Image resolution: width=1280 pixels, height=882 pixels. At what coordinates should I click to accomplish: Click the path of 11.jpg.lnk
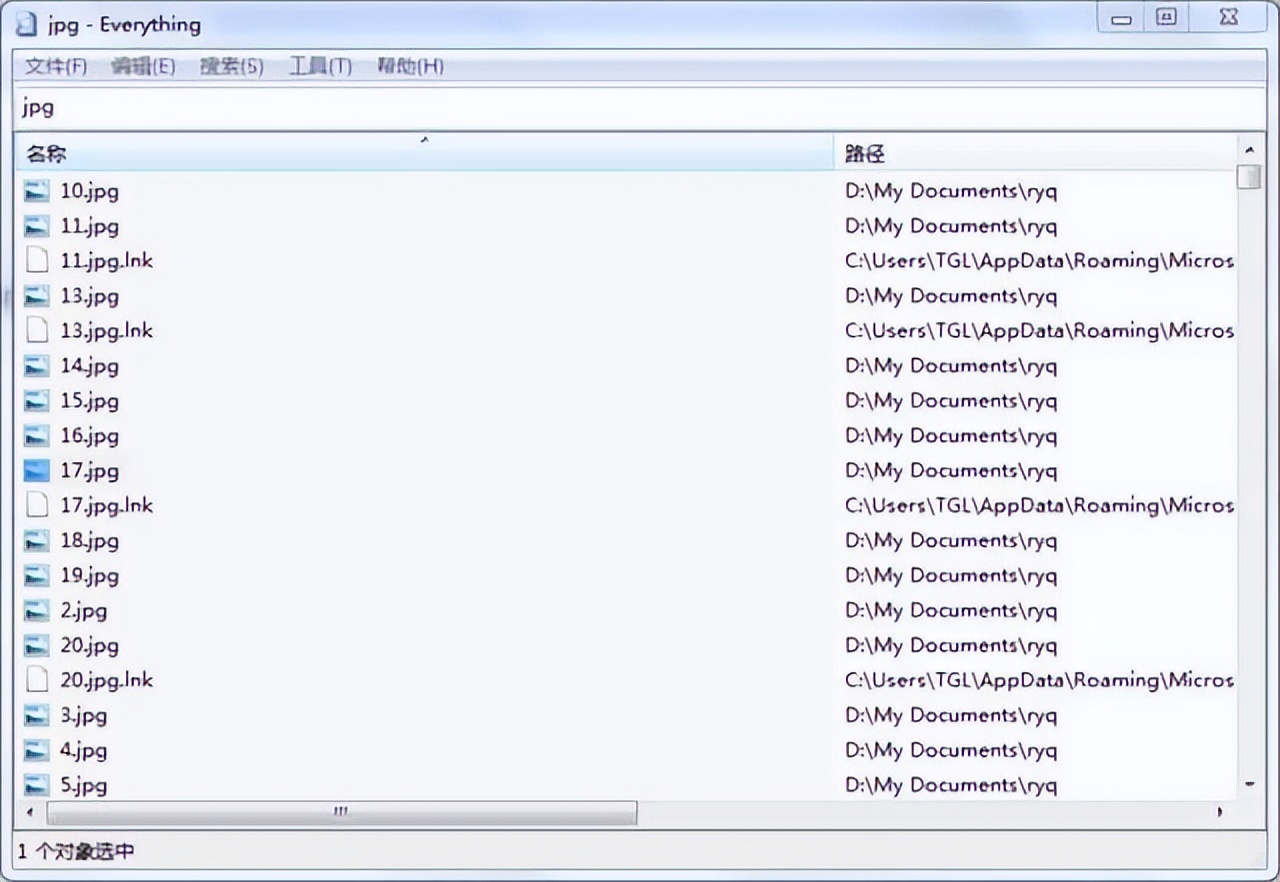[1040, 261]
